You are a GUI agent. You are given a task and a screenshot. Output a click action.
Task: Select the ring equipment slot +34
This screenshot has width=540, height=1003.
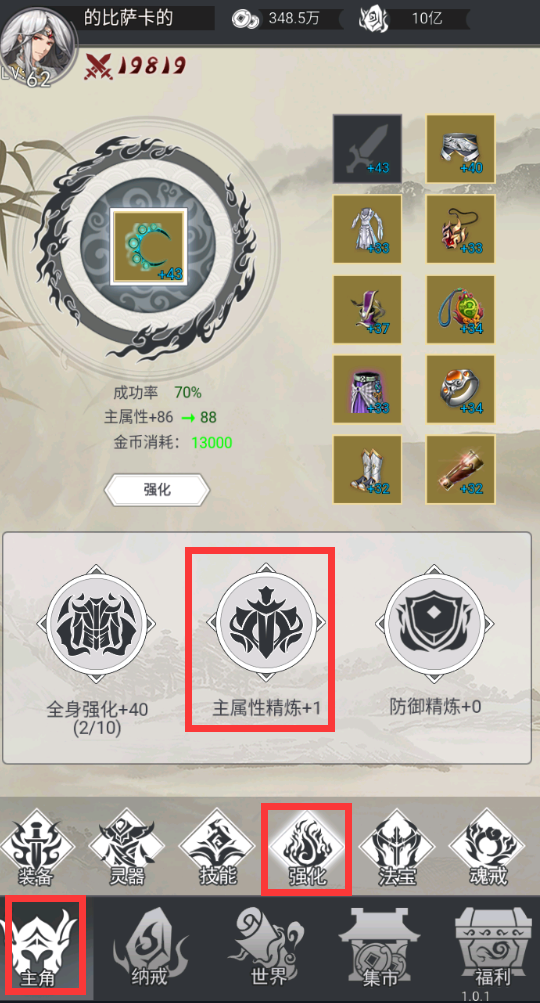460,390
